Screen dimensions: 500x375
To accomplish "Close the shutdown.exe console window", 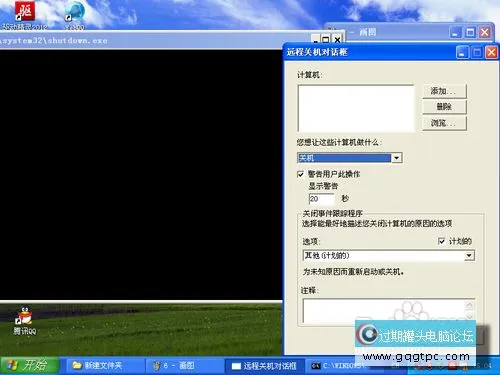I will coord(337,40).
